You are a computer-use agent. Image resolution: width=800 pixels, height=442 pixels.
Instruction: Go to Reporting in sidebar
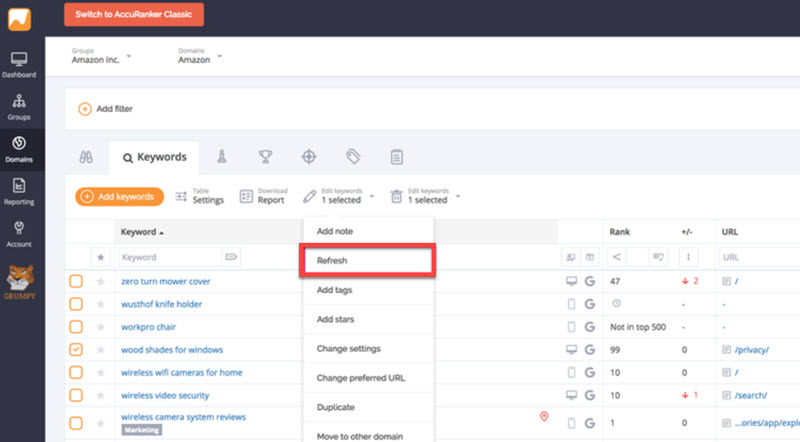coord(18,191)
